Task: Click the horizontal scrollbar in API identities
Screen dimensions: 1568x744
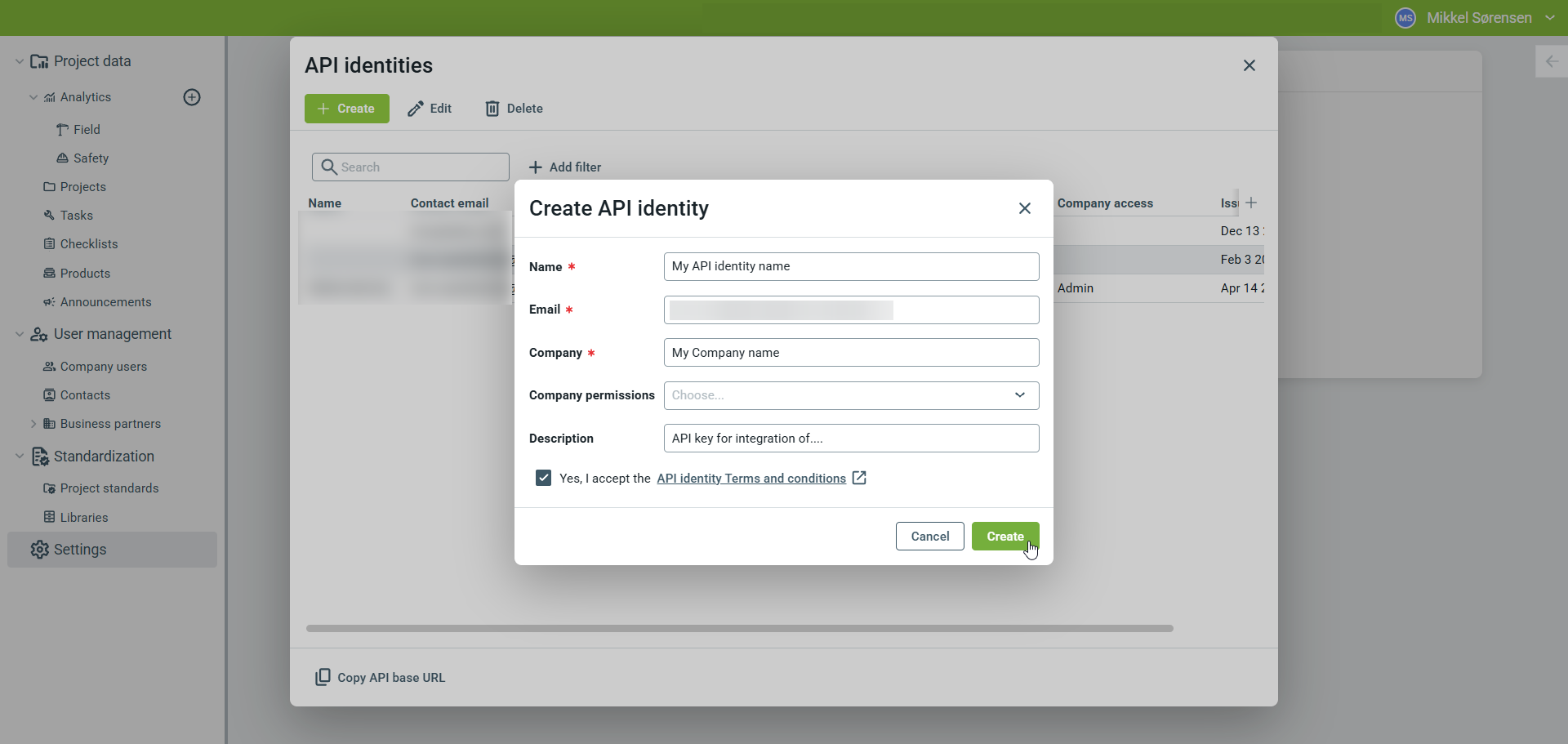Action: coord(739,628)
